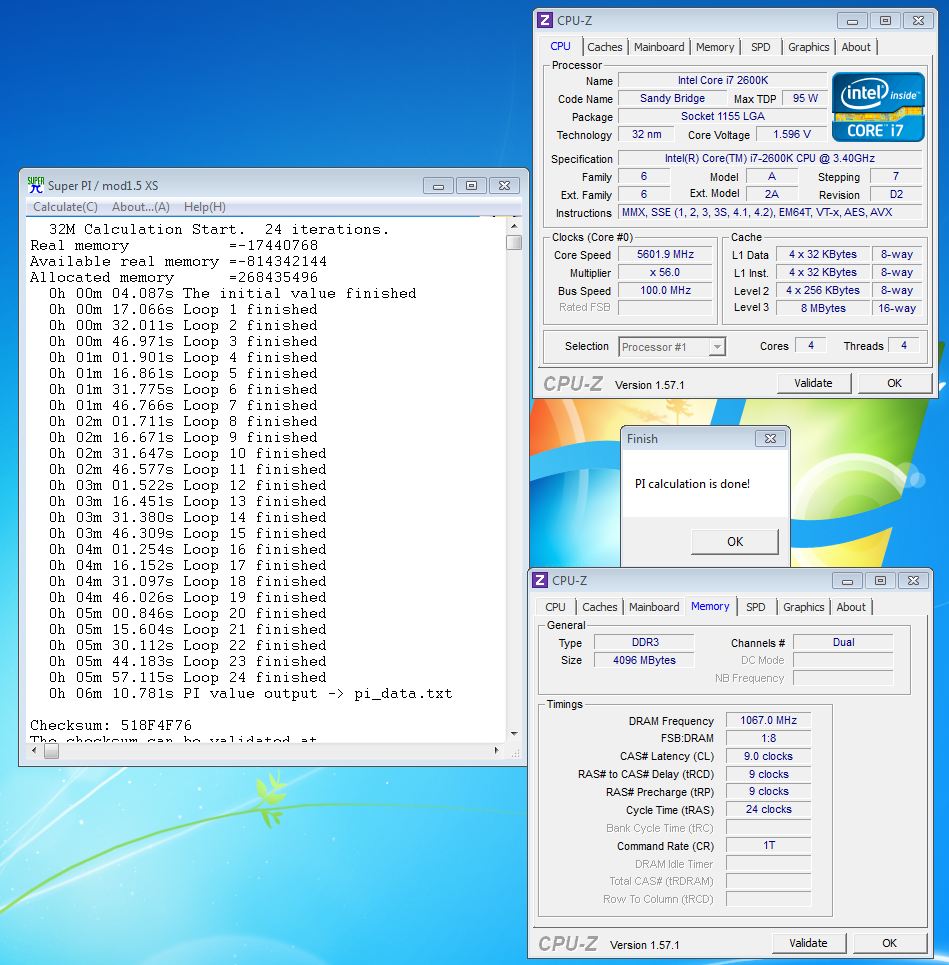Viewport: 949px width, 965px height.
Task: Click Super PI horizontal scrollbar right arrow
Action: [x=497, y=751]
